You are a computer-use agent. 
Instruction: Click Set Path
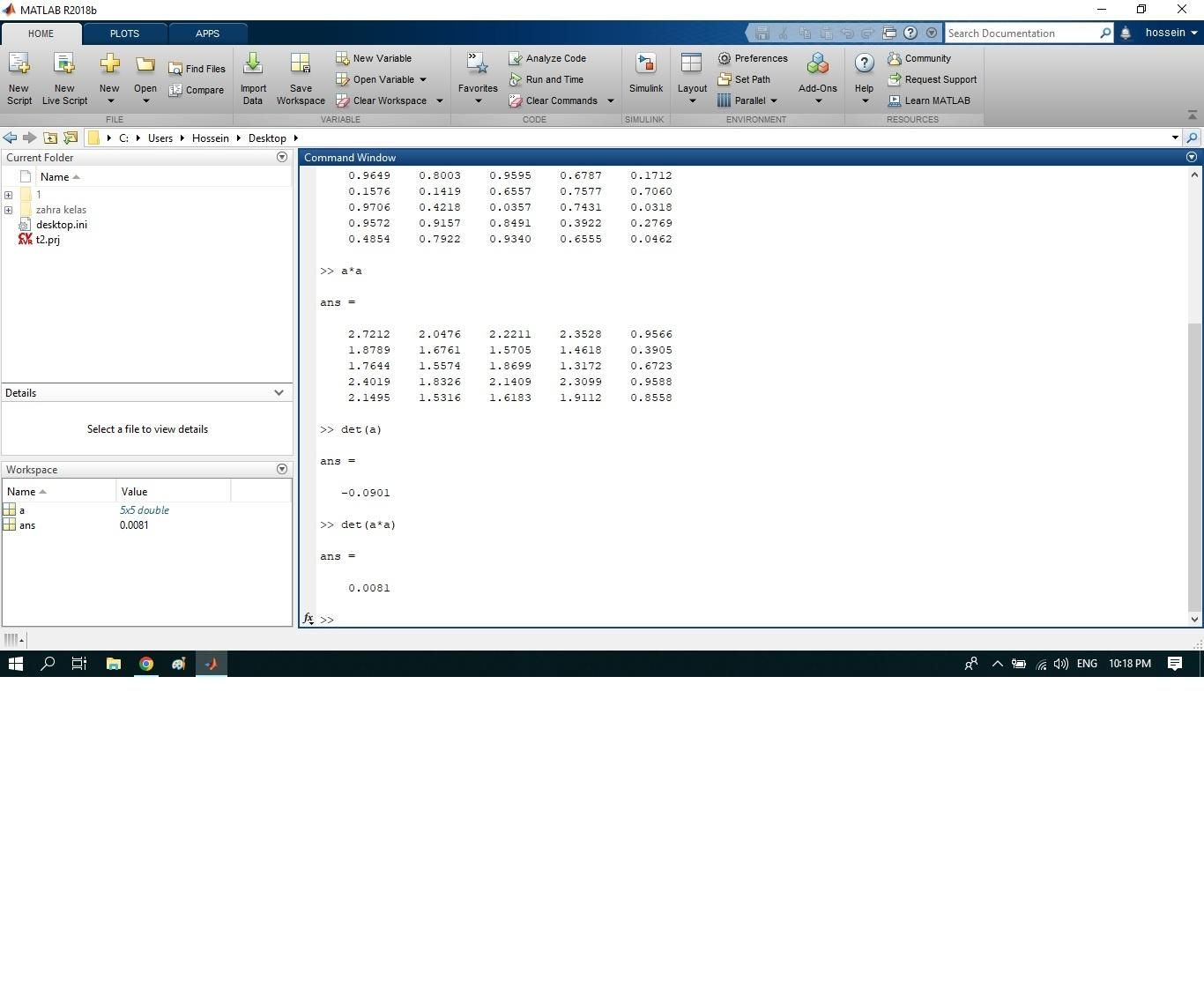click(x=744, y=79)
